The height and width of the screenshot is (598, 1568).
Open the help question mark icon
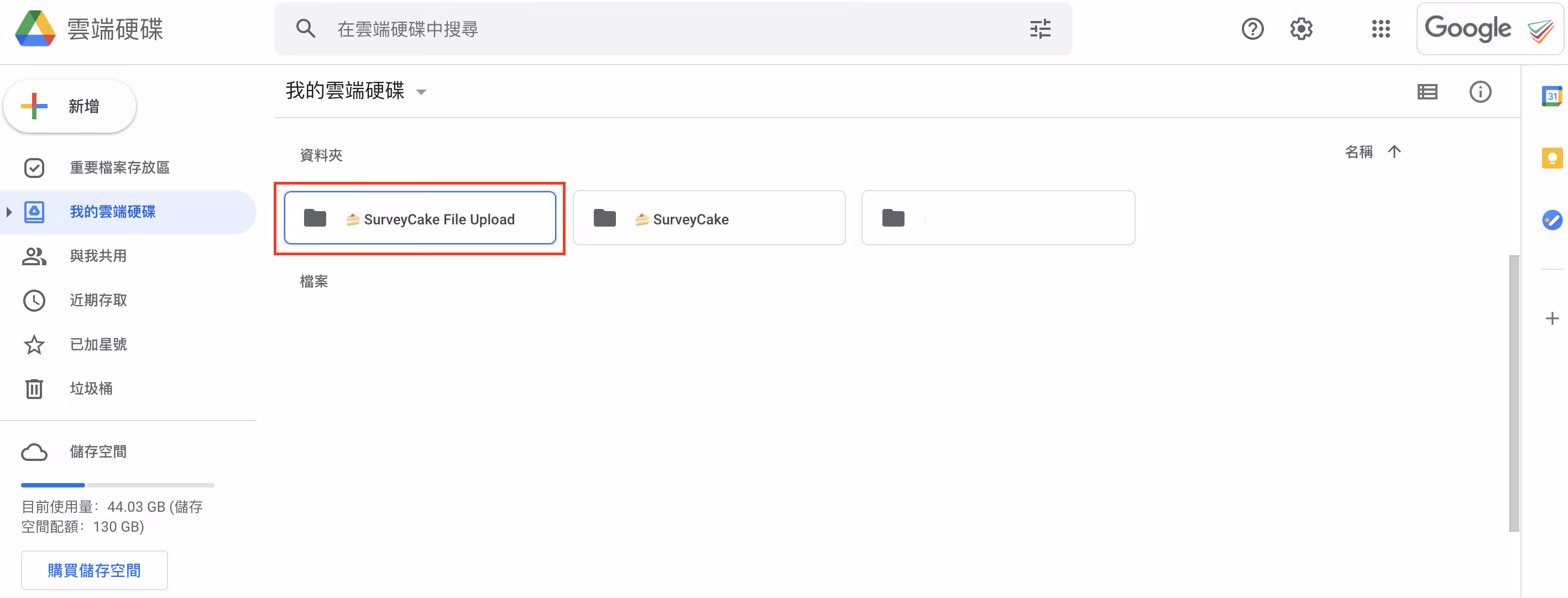click(x=1252, y=29)
